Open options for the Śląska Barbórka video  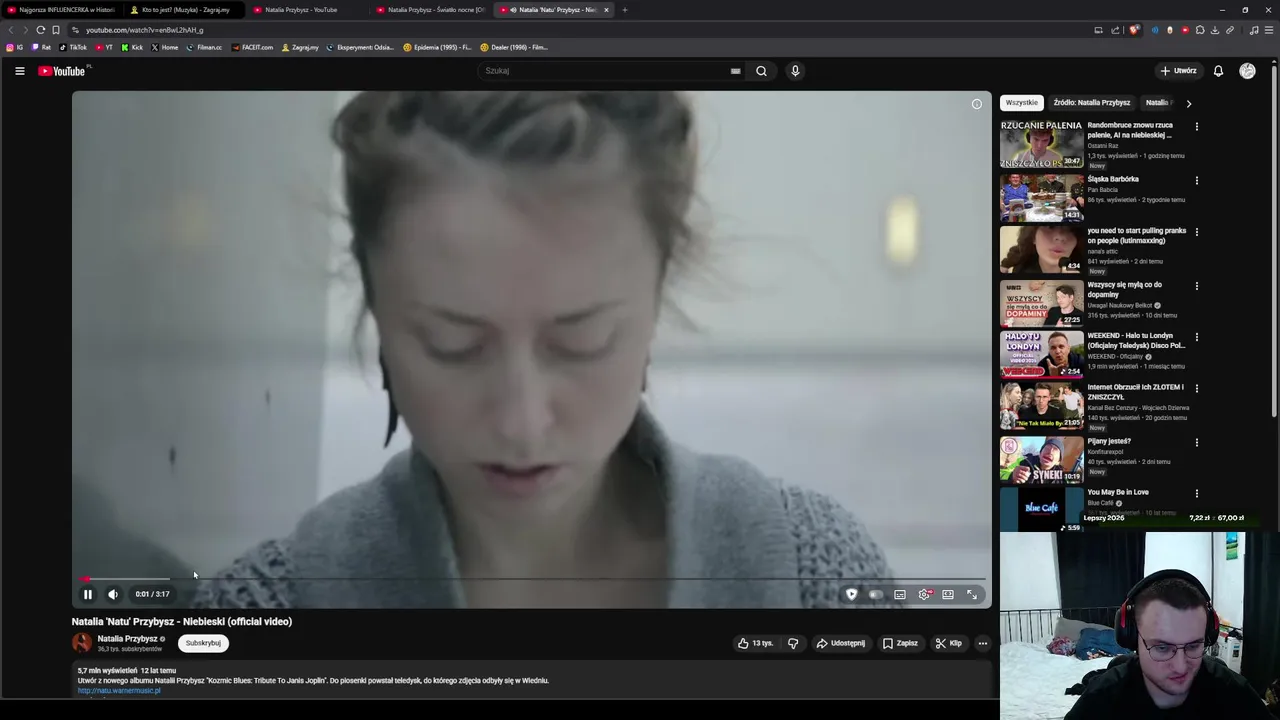pyautogui.click(x=1196, y=181)
